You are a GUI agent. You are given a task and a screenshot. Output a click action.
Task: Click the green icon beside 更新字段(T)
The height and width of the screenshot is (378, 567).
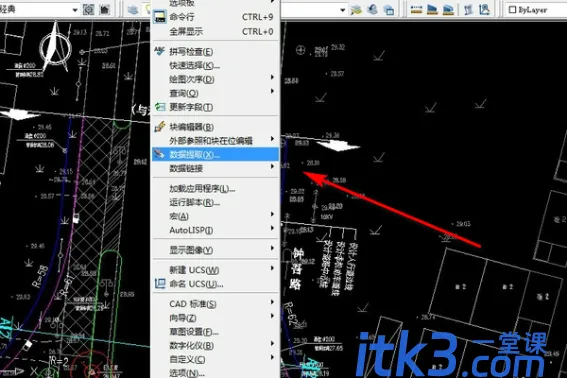tap(159, 107)
